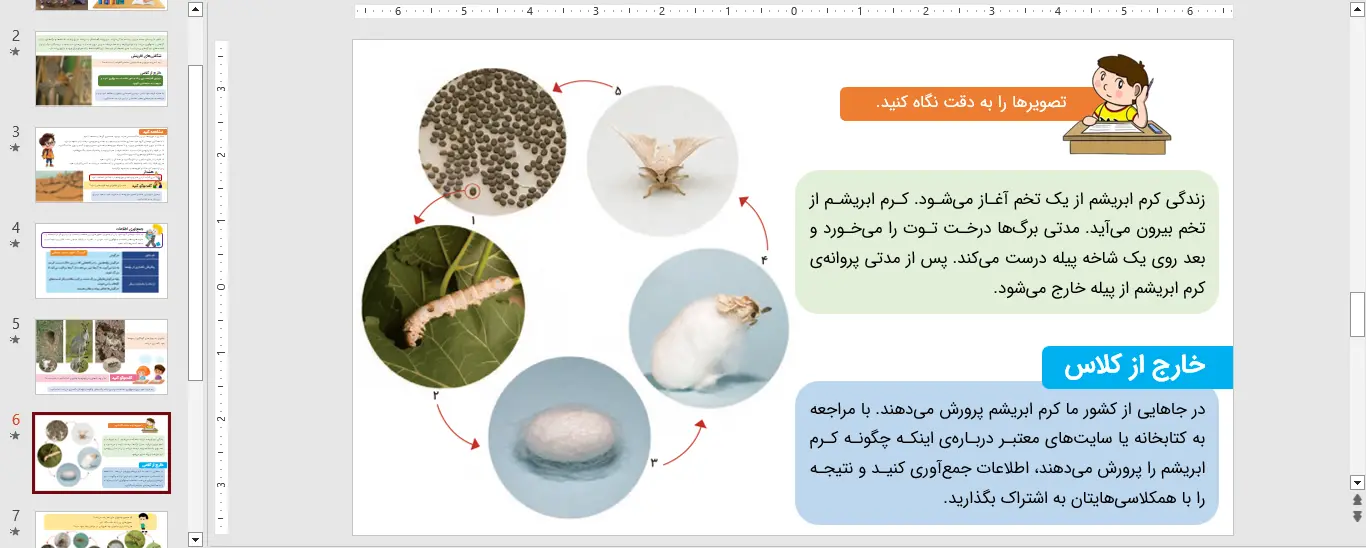Select the orange banner text box on slide
The width and height of the screenshot is (1366, 548).
(x=957, y=103)
